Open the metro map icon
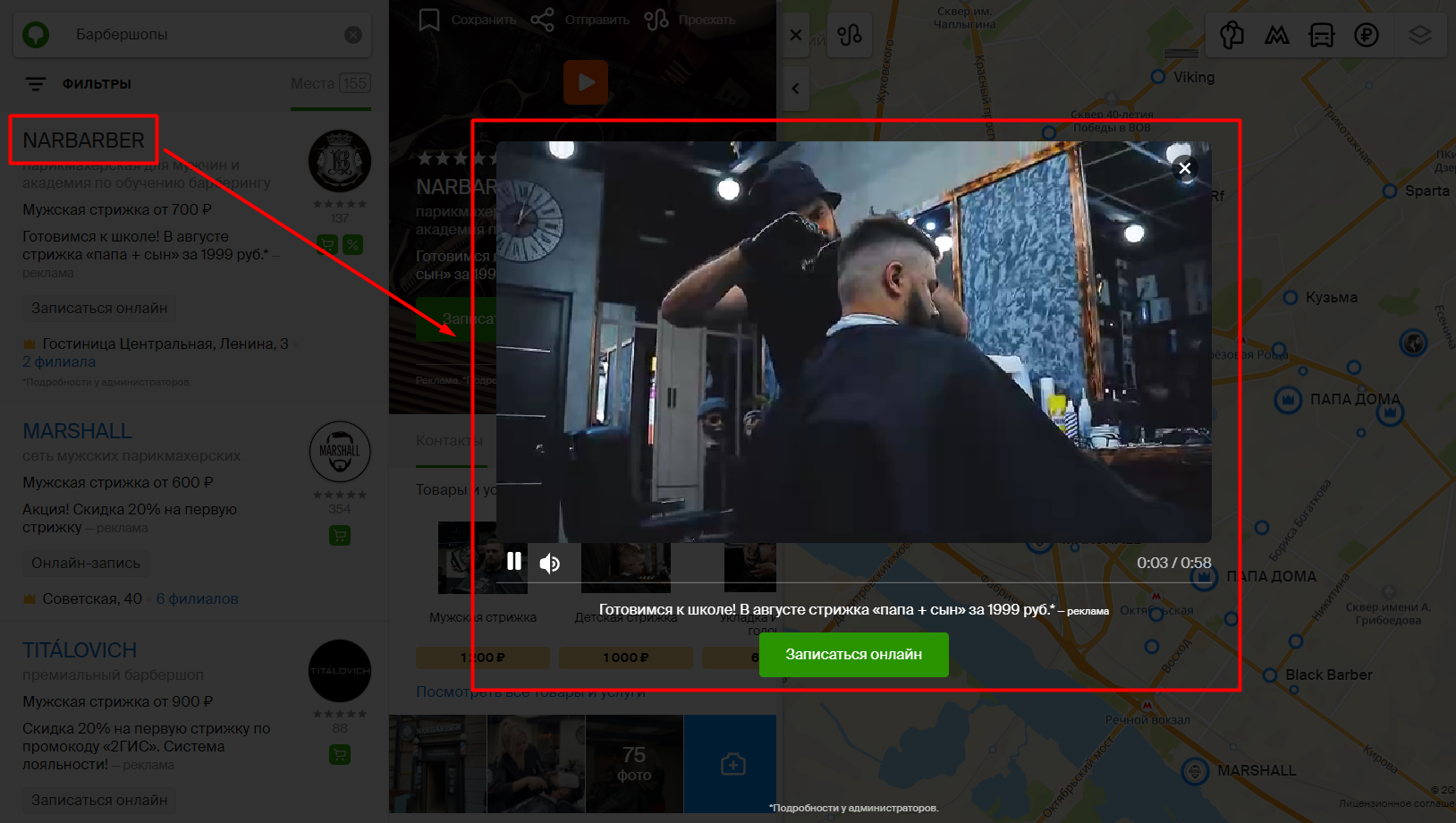This screenshot has height=823, width=1456. [x=1277, y=36]
